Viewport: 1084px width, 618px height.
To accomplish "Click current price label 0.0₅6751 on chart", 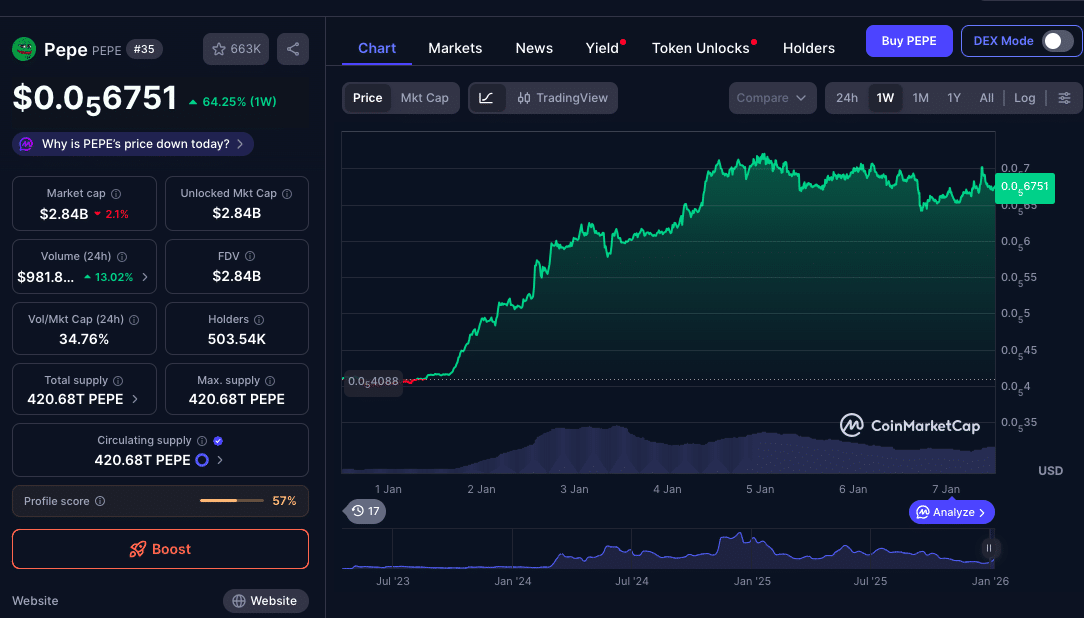I will click(x=1025, y=187).
